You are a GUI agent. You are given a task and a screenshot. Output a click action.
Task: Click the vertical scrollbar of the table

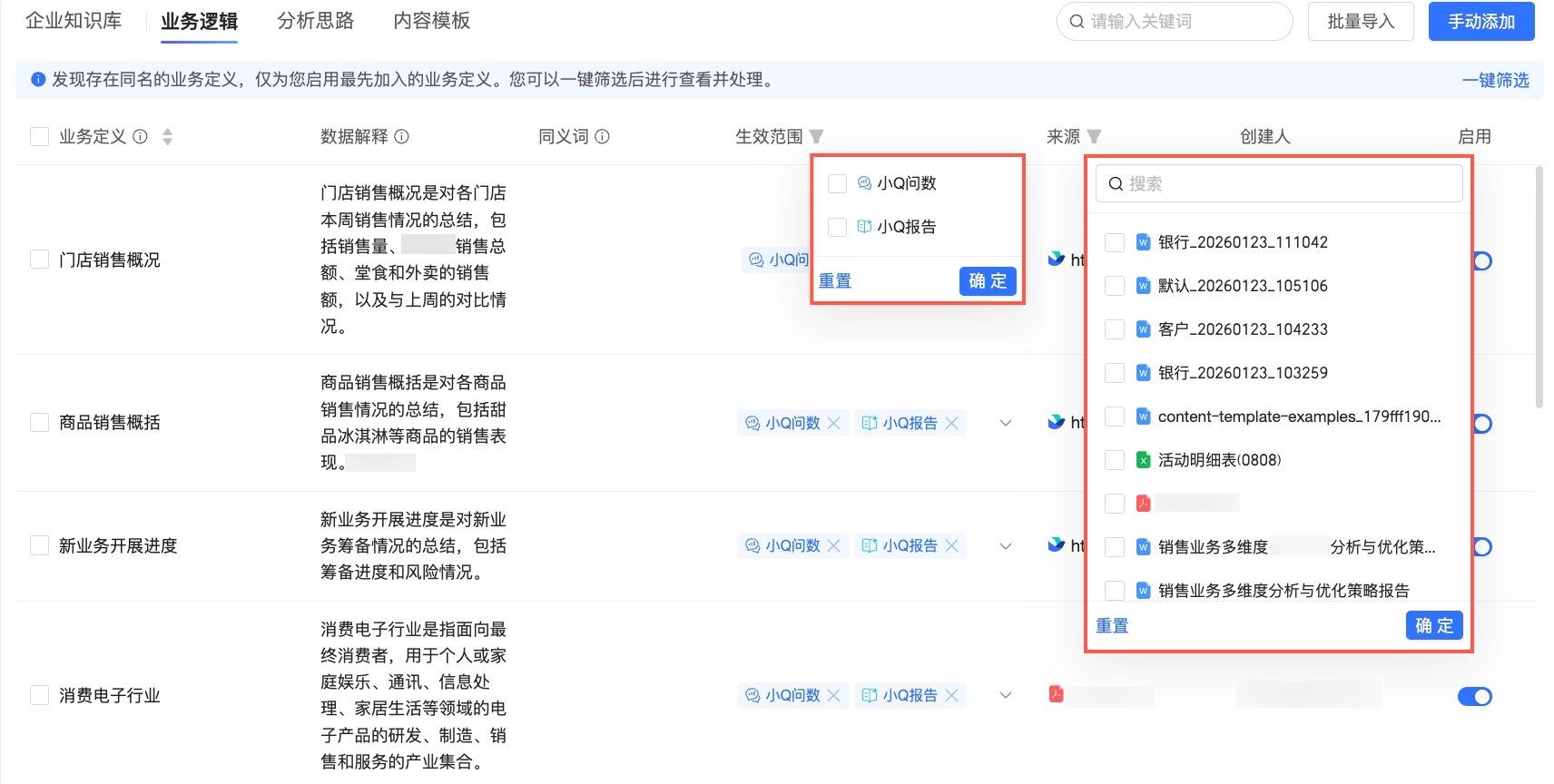pos(1539,287)
